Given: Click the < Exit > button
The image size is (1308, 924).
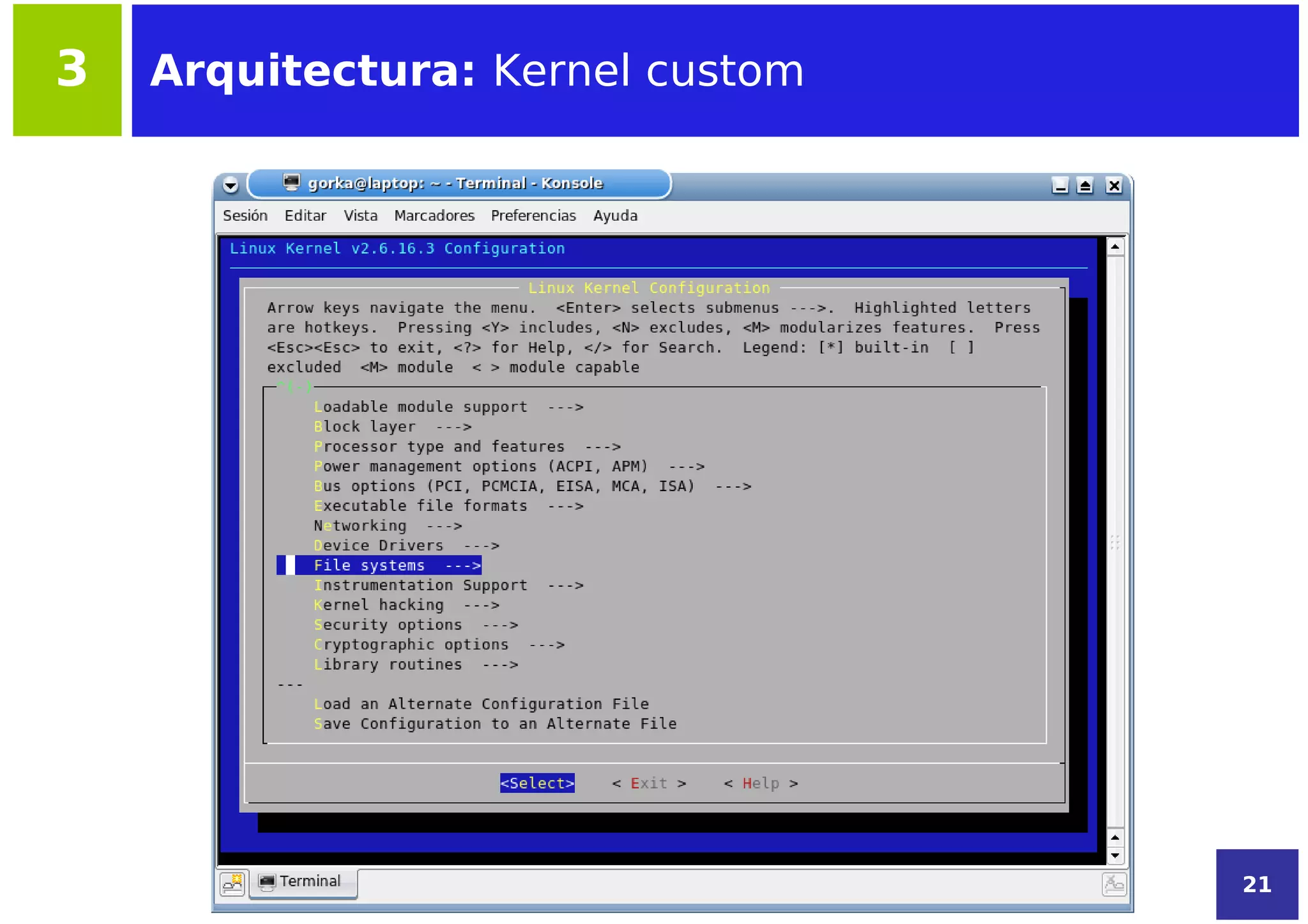Looking at the screenshot, I should point(649,783).
